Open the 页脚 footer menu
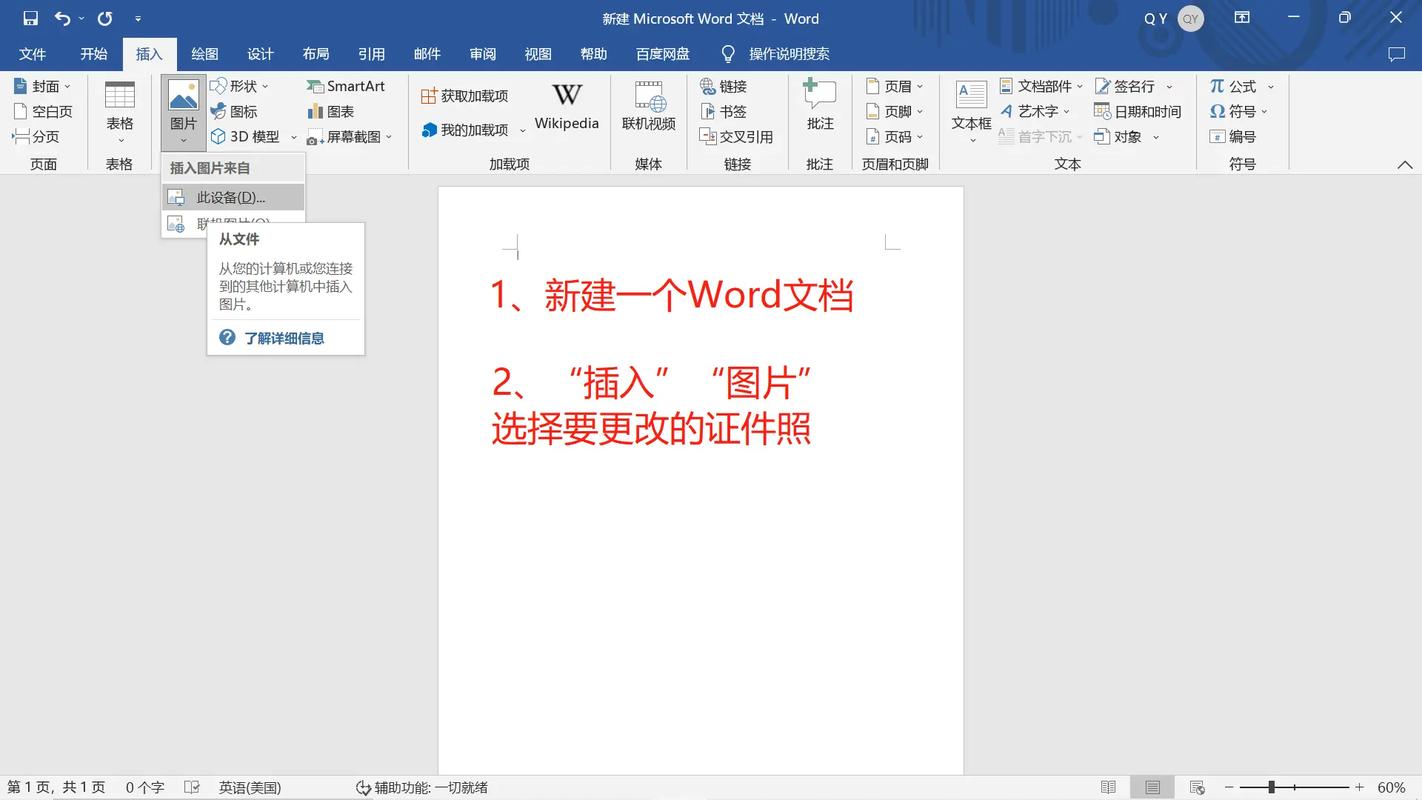This screenshot has width=1422, height=800. point(894,112)
